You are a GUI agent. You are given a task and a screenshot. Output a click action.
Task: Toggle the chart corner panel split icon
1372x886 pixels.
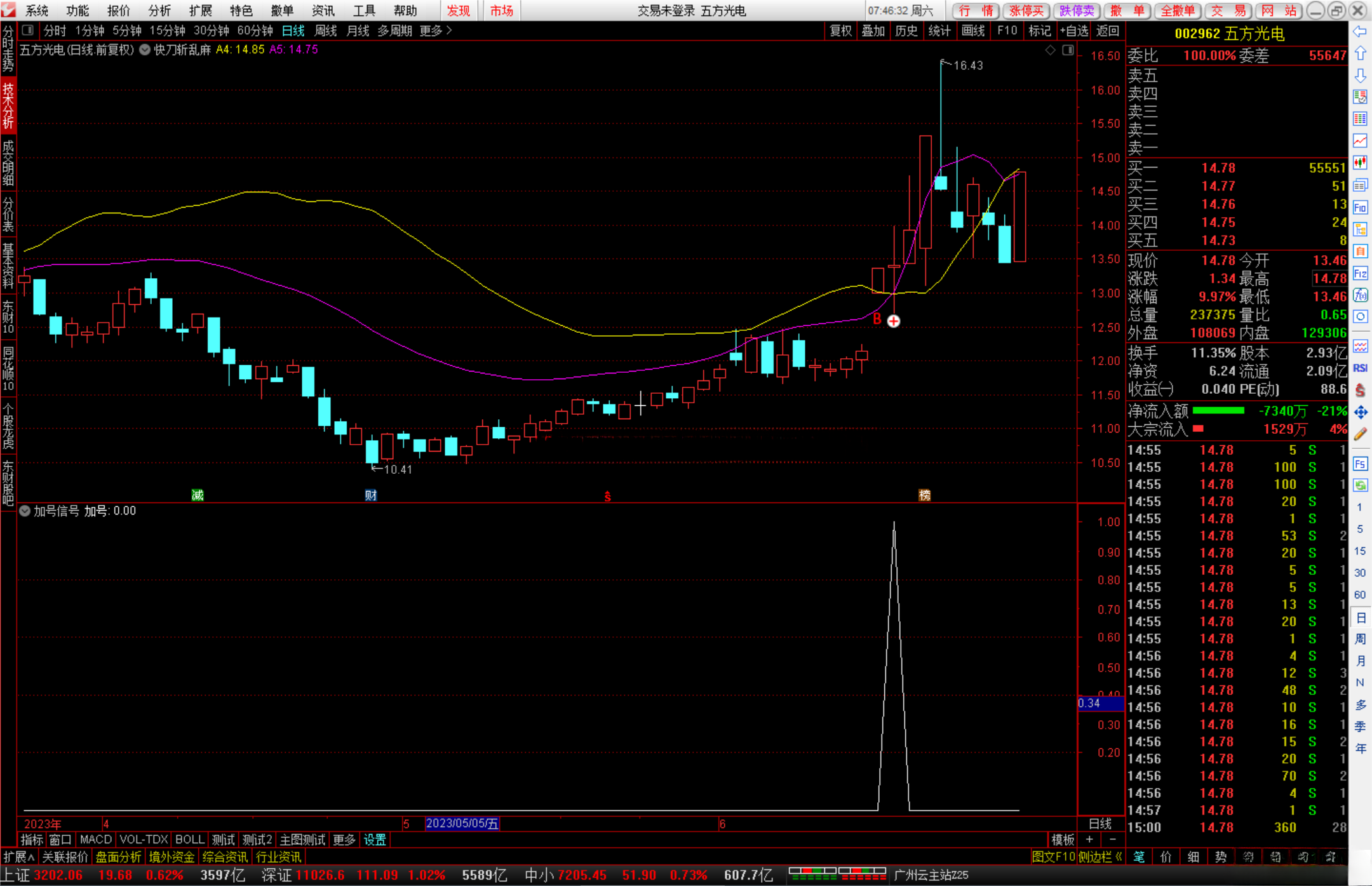[1068, 50]
